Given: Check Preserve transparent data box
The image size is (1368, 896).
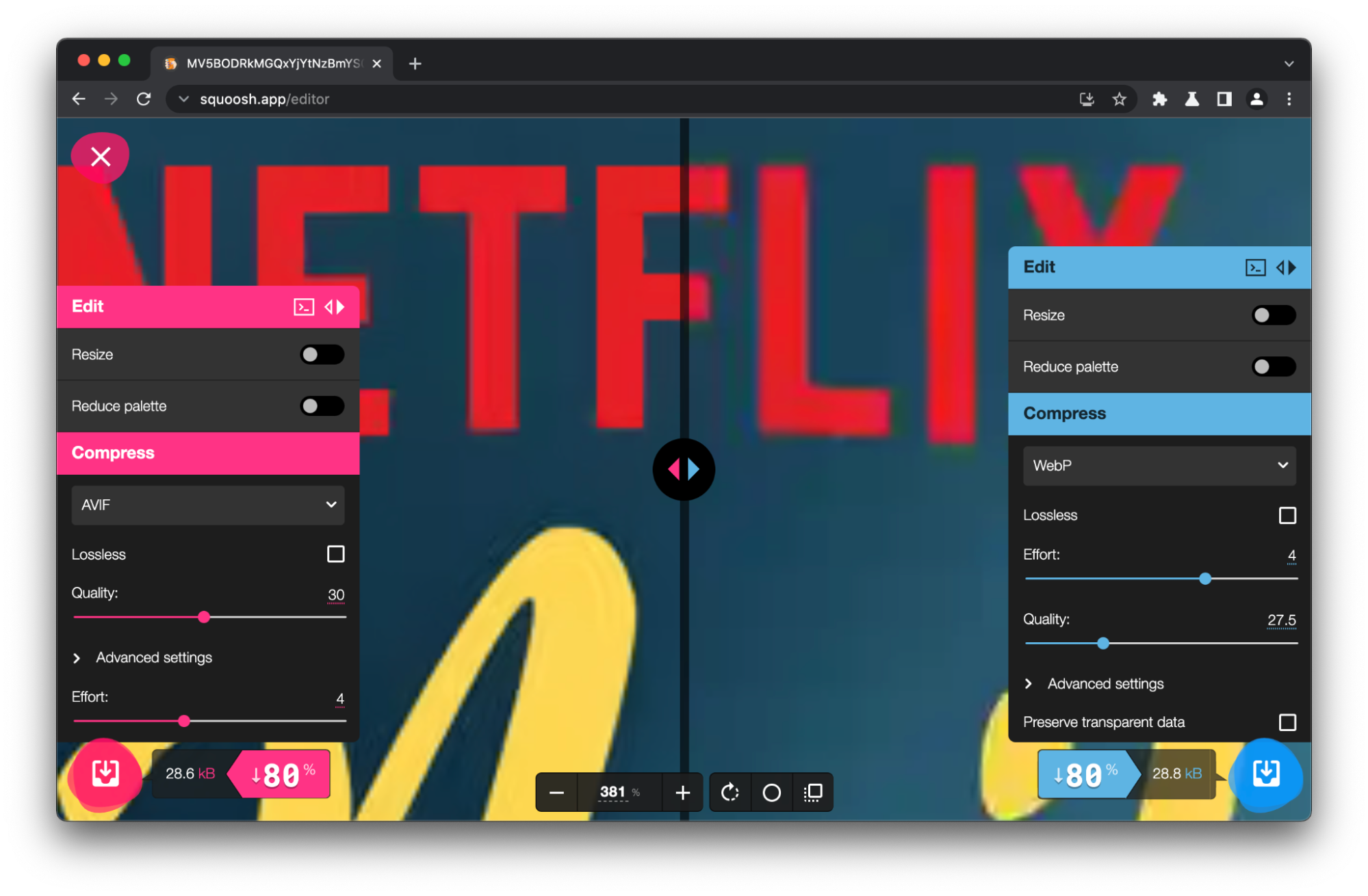Looking at the screenshot, I should 1287,722.
